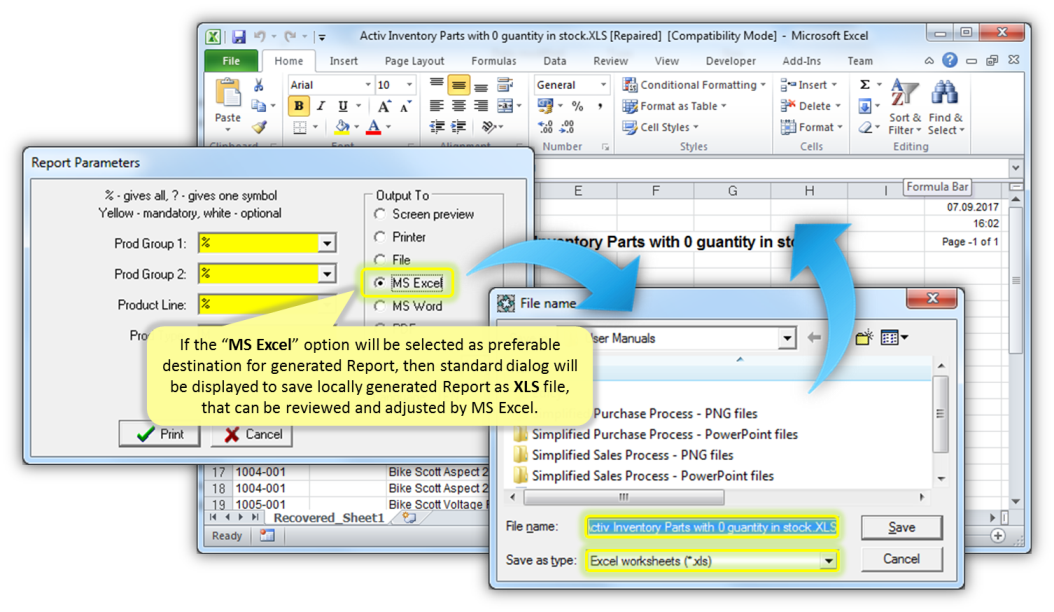The height and width of the screenshot is (612, 1054).
Task: Click the Undo arrow in Quick Access Toolbar
Action: coord(260,36)
